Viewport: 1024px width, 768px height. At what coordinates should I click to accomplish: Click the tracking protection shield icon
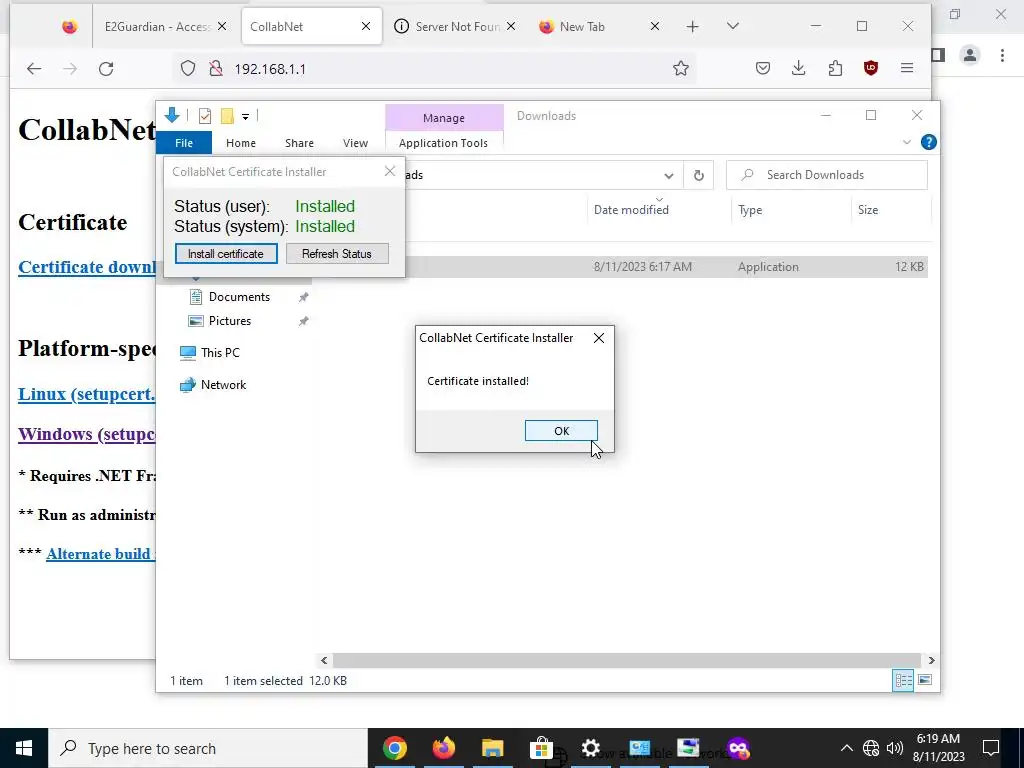point(188,69)
